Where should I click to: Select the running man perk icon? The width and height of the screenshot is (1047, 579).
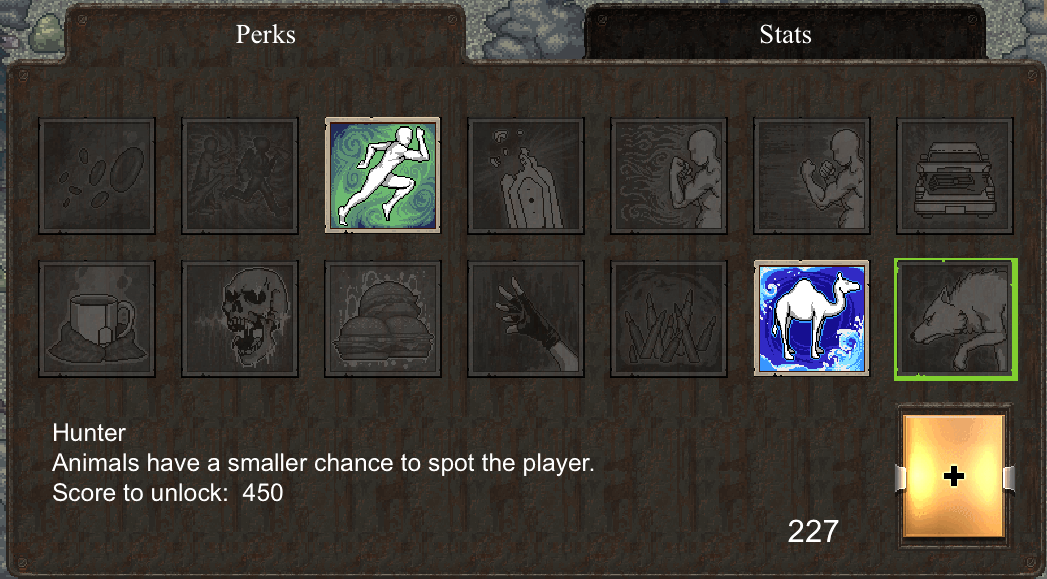pos(383,176)
